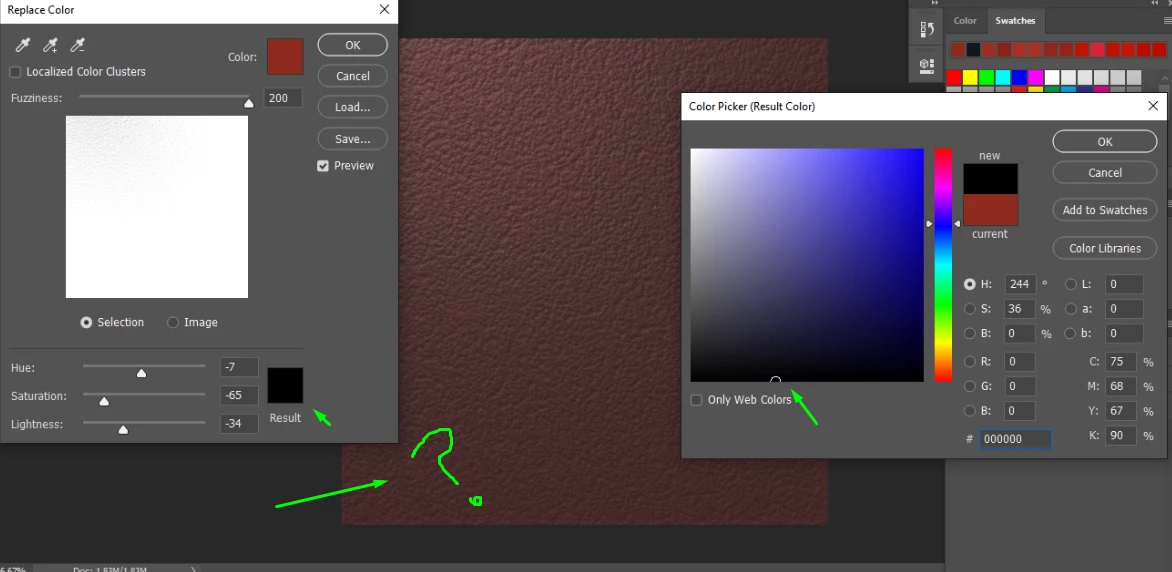Click the hex color field 000000
The height and width of the screenshot is (572, 1172).
click(1015, 439)
